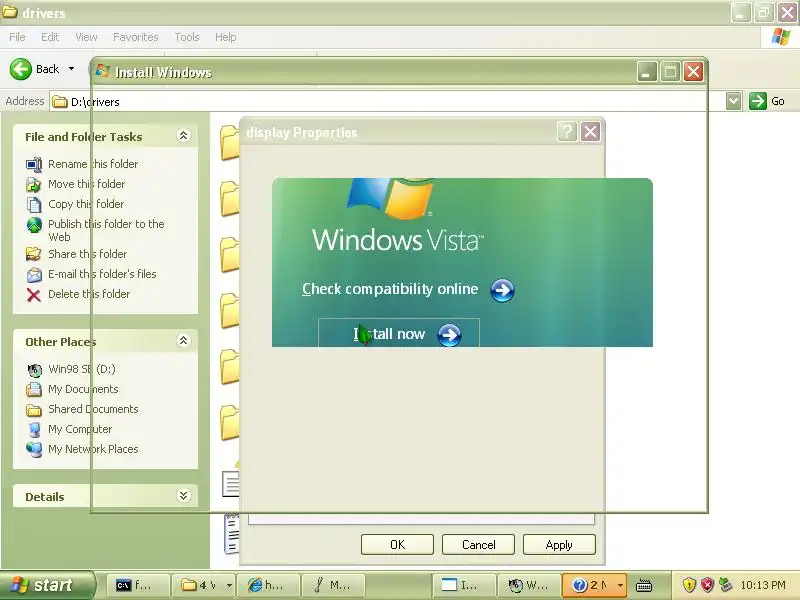Collapse the Other Places panel

(183, 341)
